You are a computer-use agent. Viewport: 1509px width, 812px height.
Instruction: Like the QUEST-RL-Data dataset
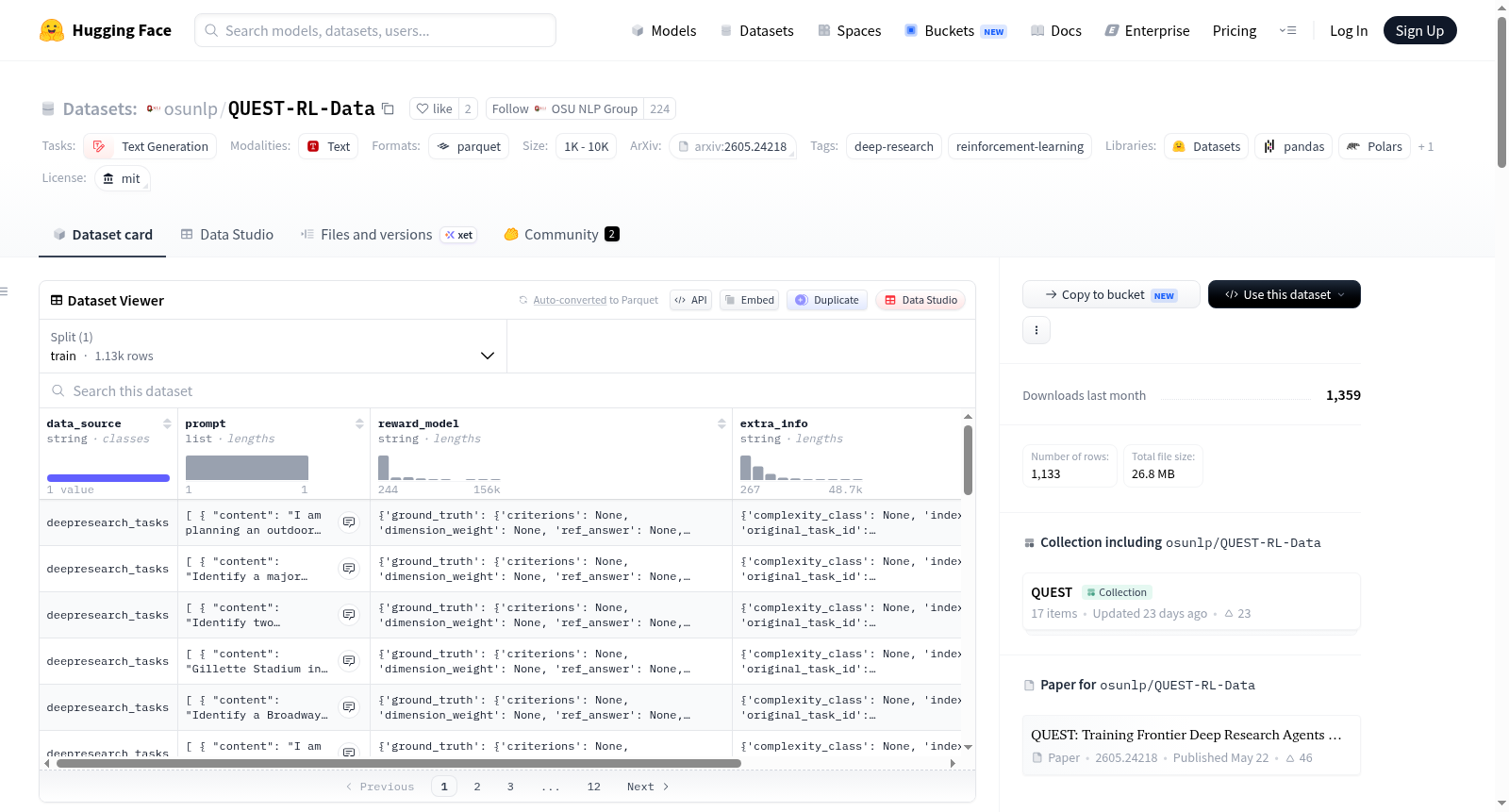[x=434, y=108]
